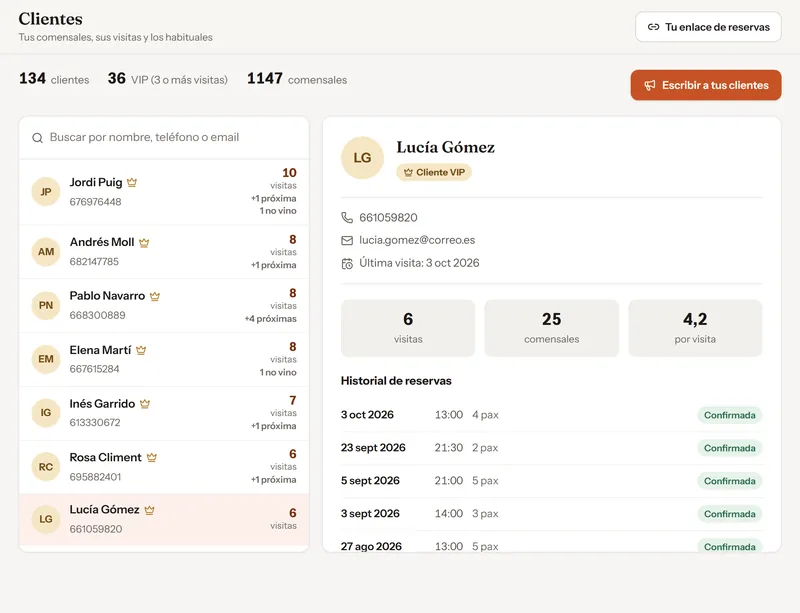Click the crown icon beside Lucía Gómez in list

tap(149, 510)
